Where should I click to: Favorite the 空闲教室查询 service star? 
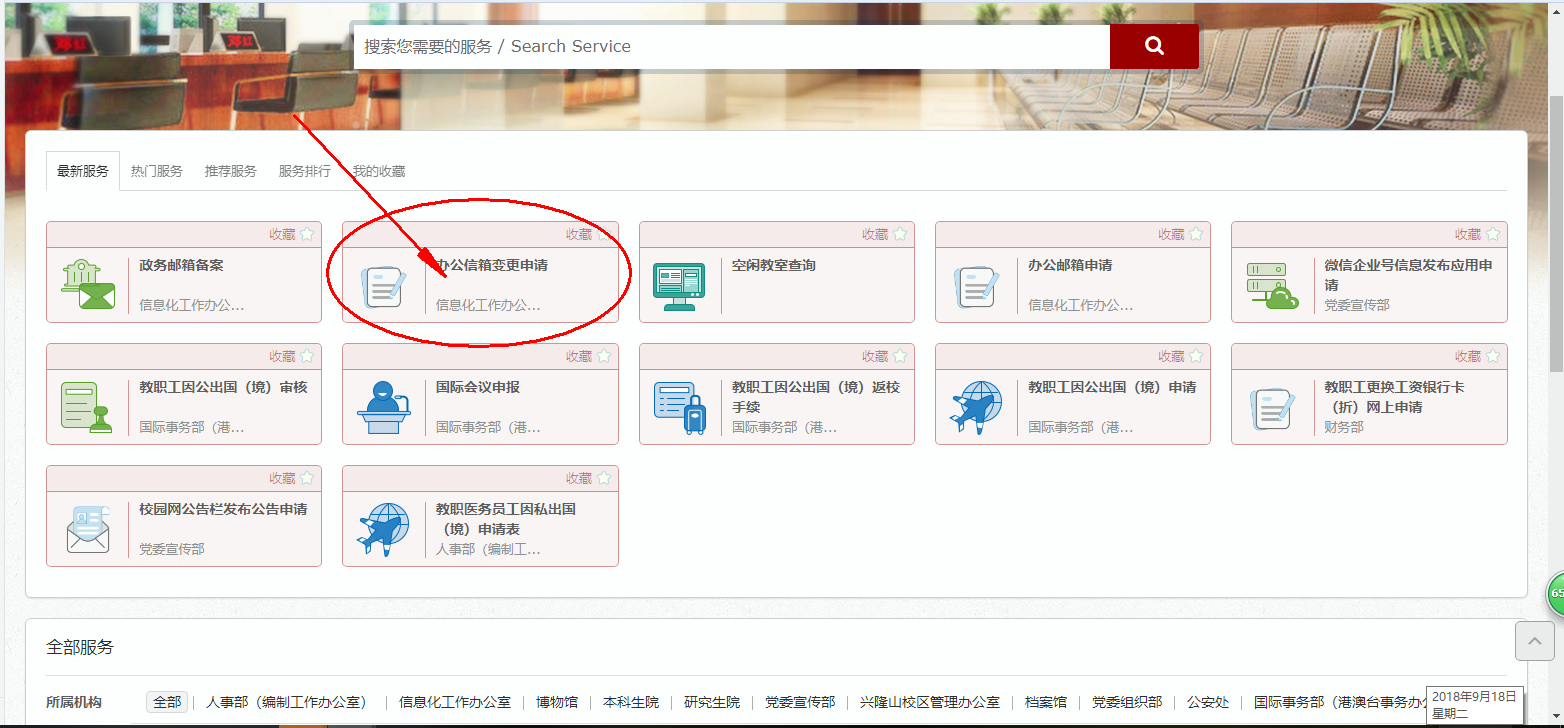click(900, 233)
